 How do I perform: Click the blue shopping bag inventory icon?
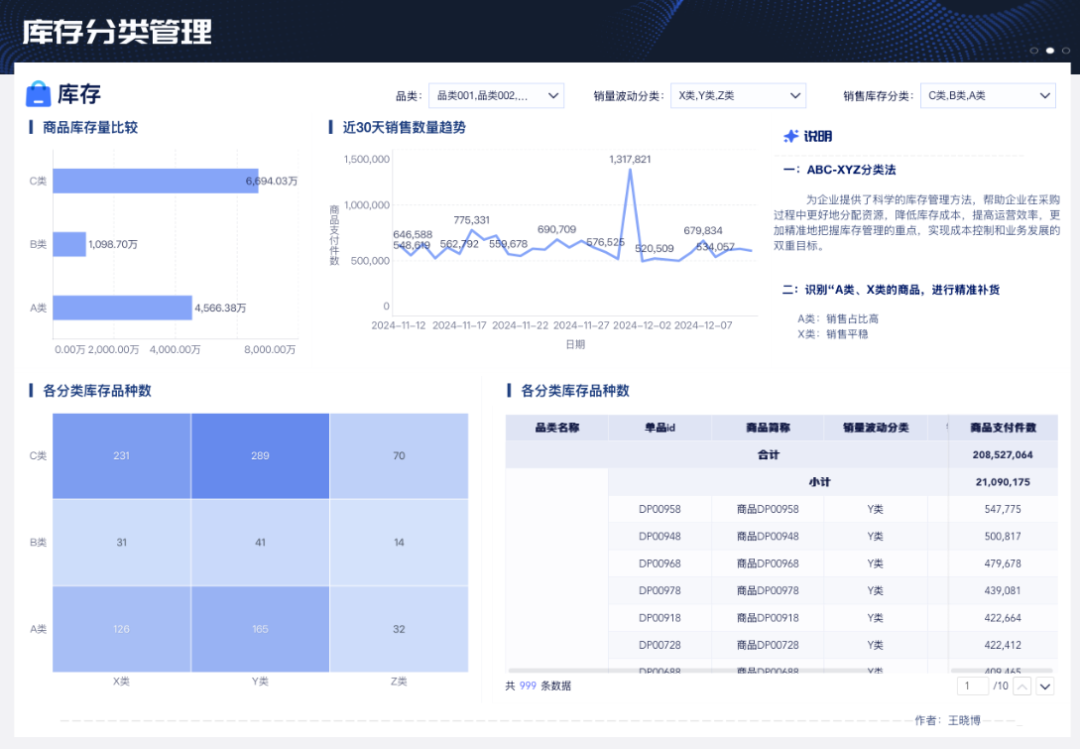pos(39,94)
